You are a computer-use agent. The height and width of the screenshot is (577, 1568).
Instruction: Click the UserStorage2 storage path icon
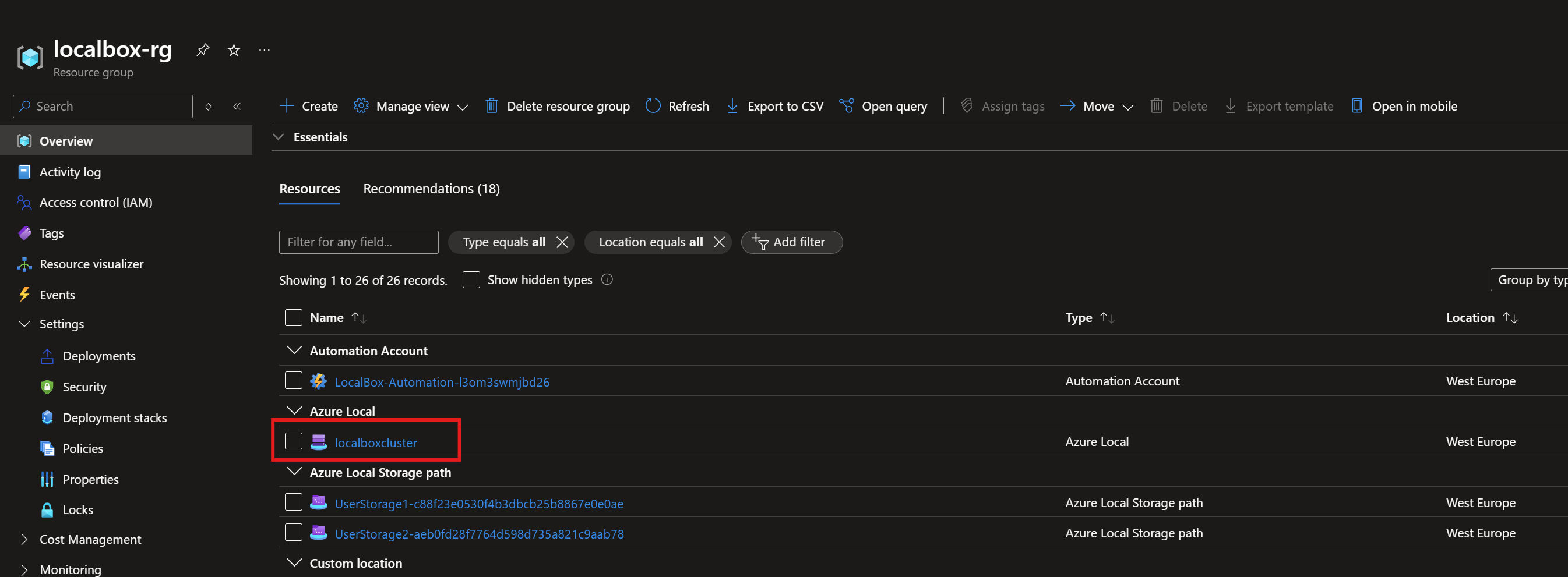pyautogui.click(x=318, y=533)
